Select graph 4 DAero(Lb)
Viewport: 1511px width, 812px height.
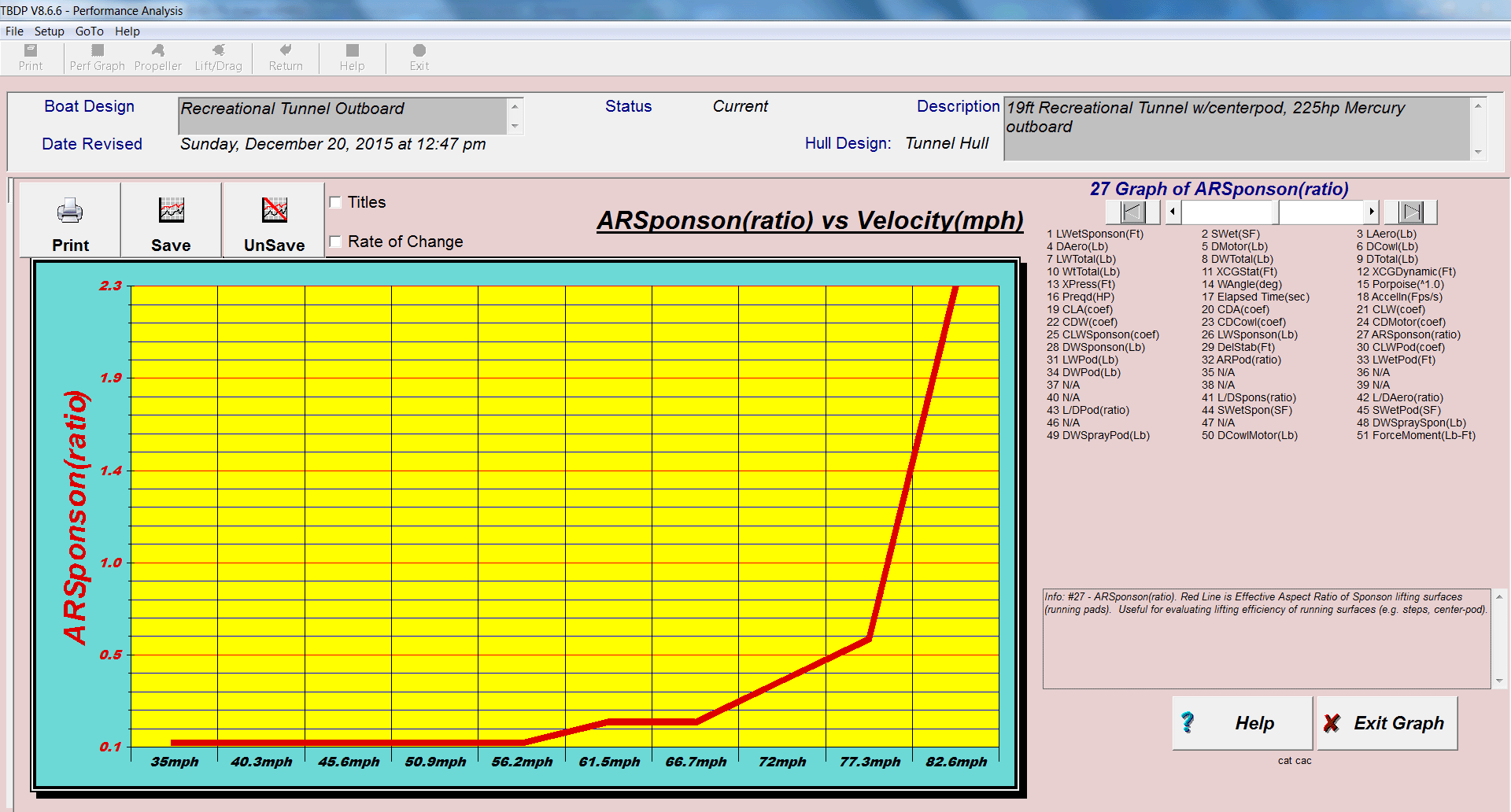[x=1077, y=246]
